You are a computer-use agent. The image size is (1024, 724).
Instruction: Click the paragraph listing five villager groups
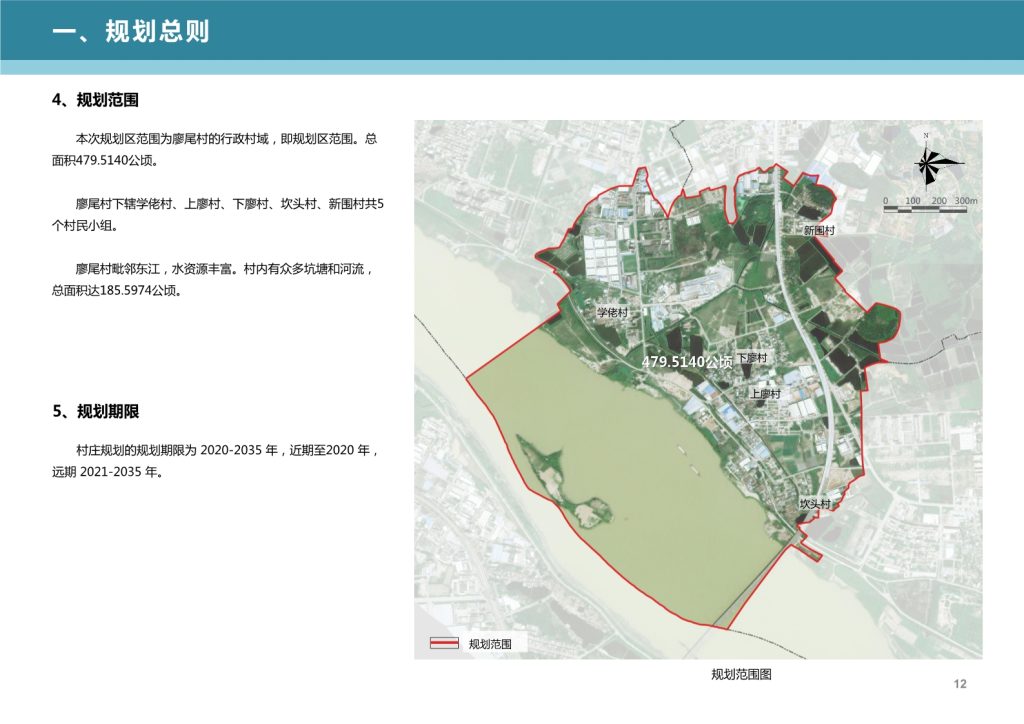tap(217, 214)
